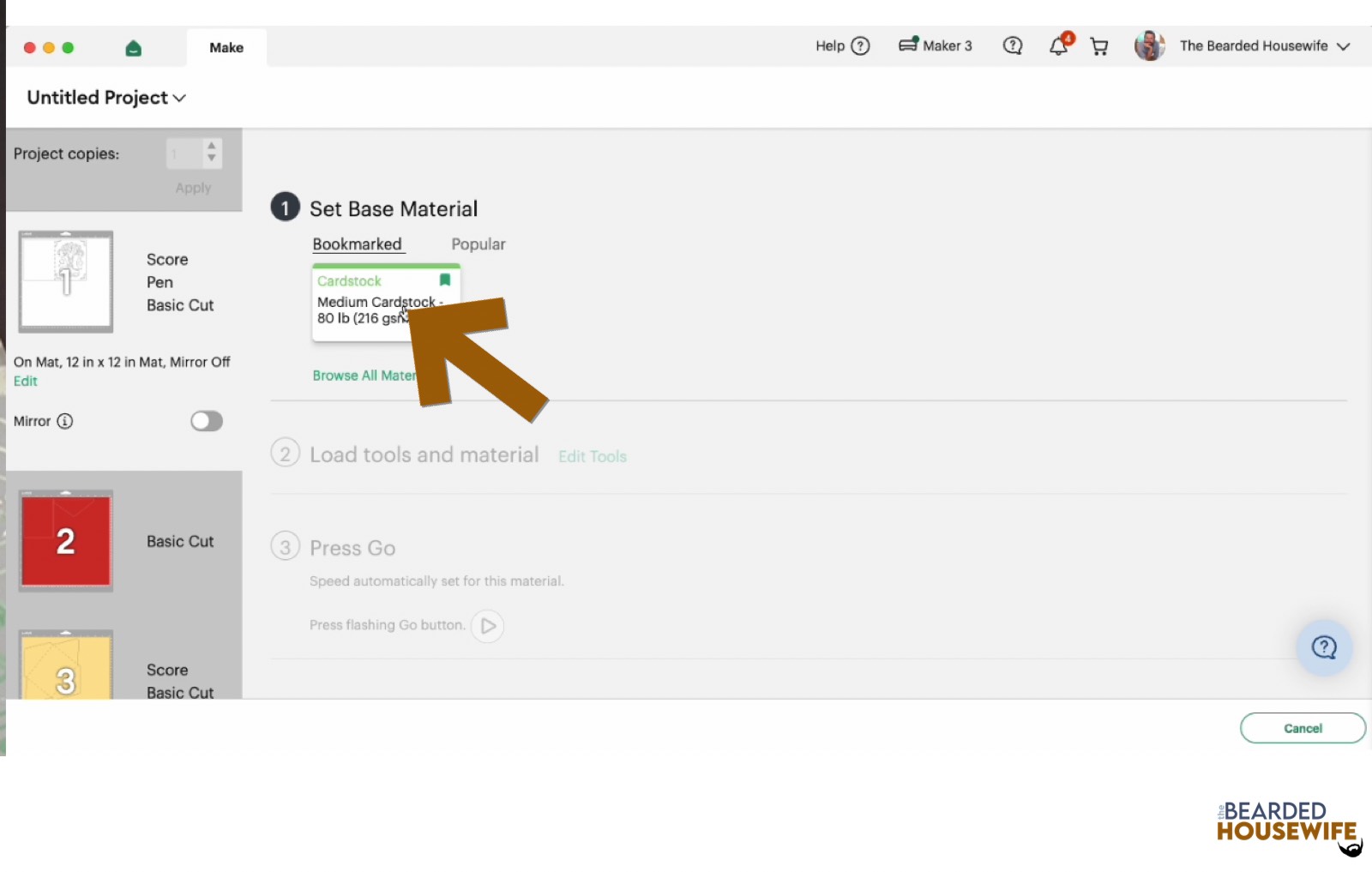Click the Load tools and material step
Image resolution: width=1372 pixels, height=872 pixels.
click(424, 454)
